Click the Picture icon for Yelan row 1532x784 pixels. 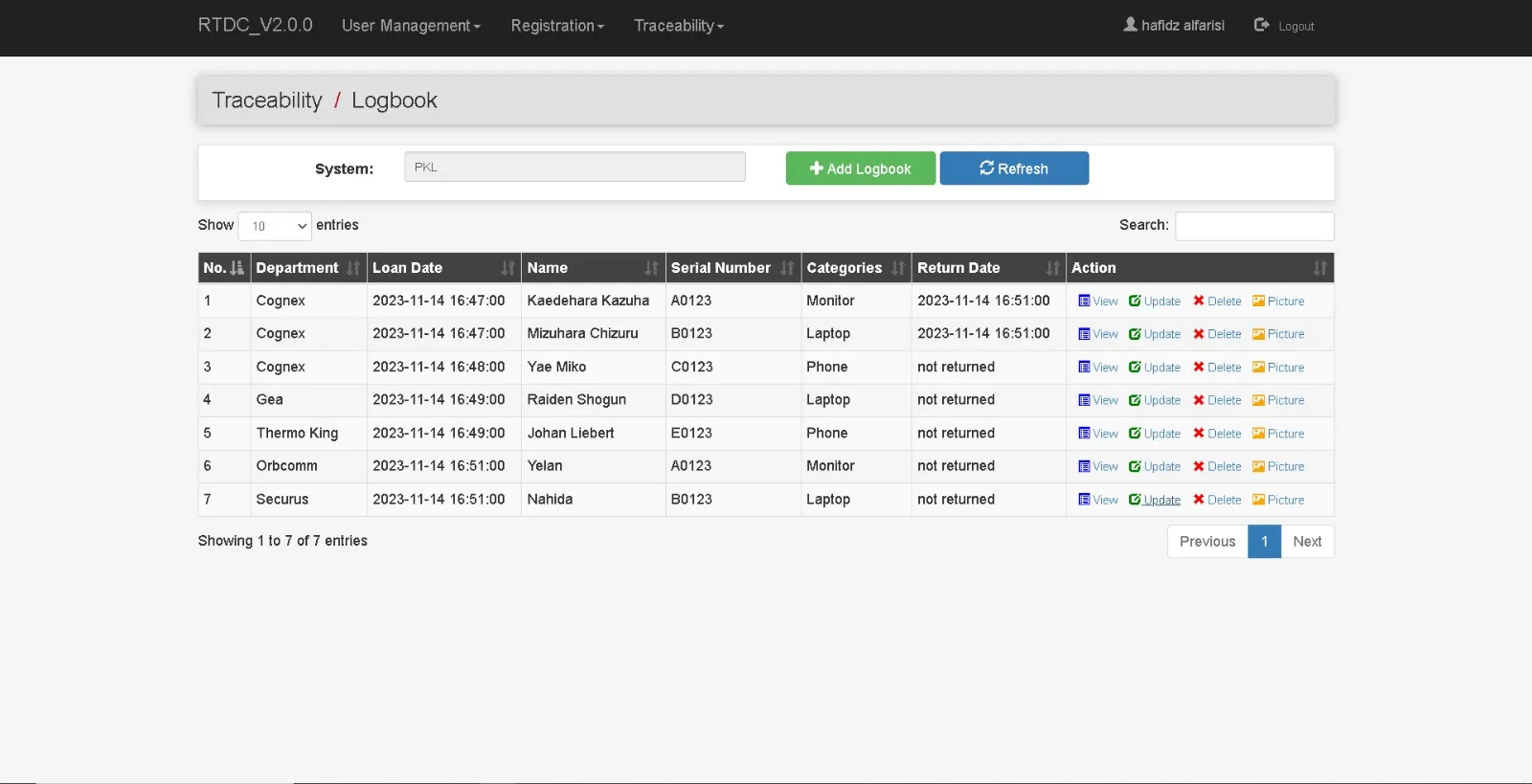pyautogui.click(x=1258, y=466)
